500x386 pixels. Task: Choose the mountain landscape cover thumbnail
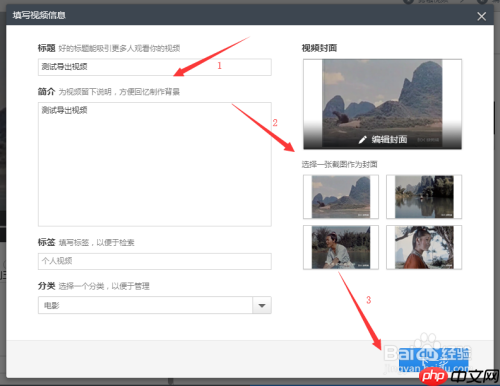coord(341,197)
